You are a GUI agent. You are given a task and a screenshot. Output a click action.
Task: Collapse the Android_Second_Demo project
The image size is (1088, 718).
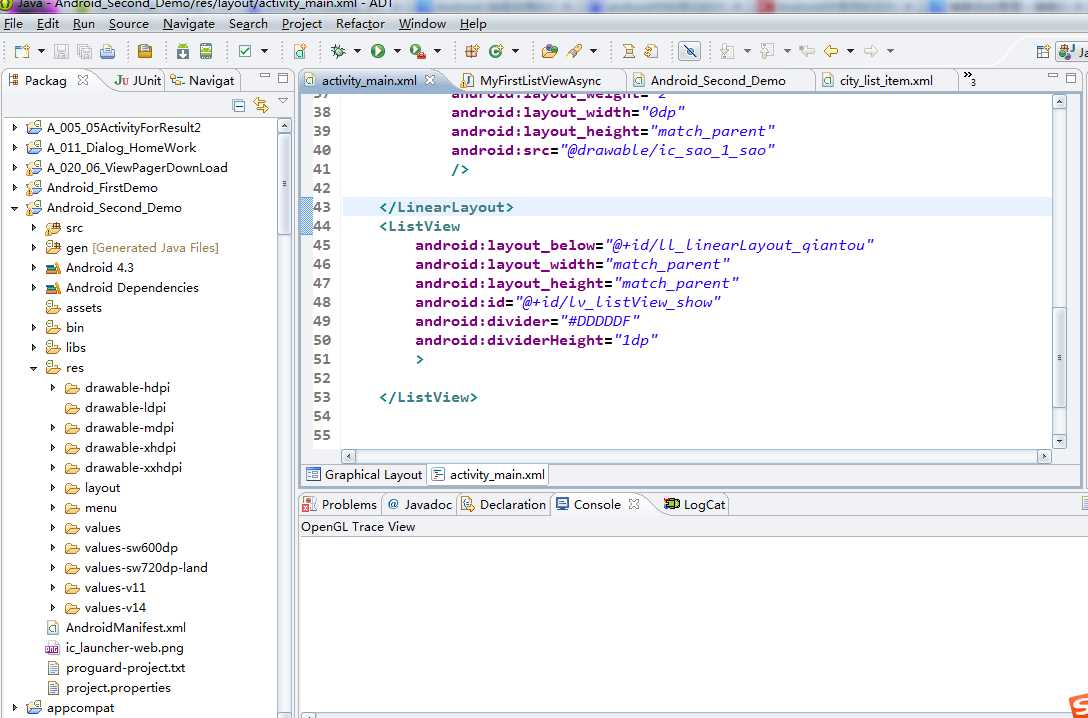pyautogui.click(x=15, y=208)
